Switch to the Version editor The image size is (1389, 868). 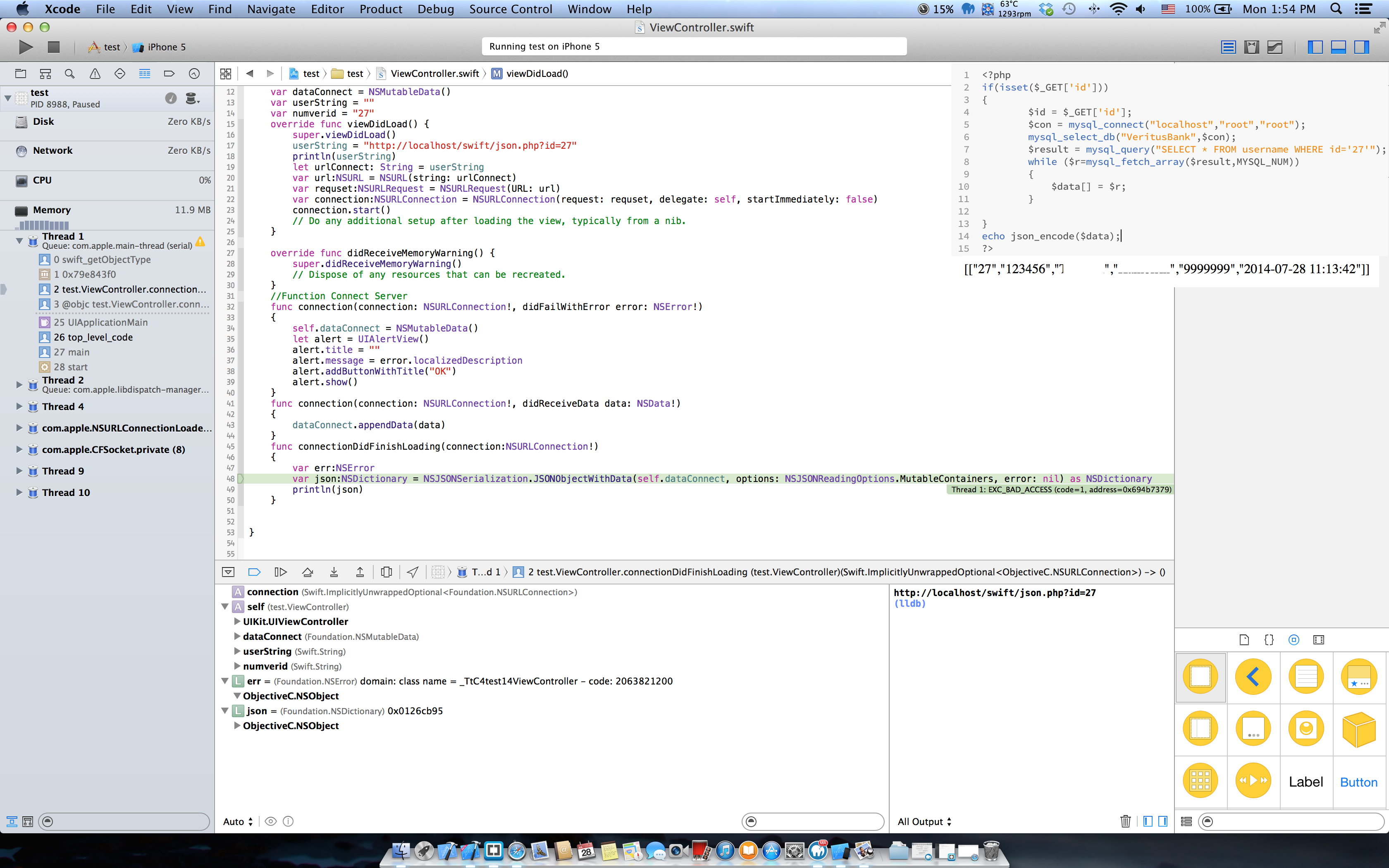pos(1275,47)
